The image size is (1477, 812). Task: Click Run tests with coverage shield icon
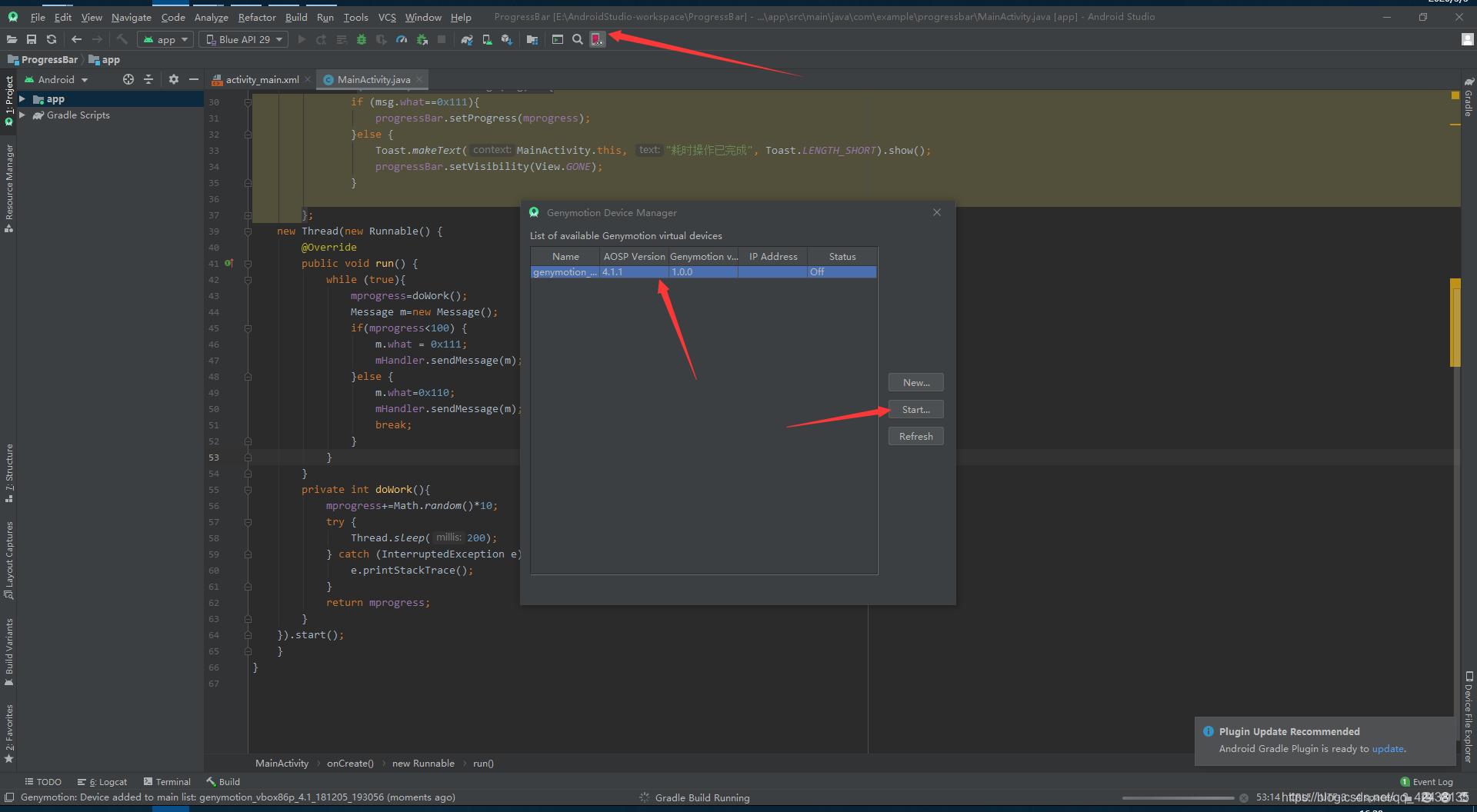tap(382, 39)
